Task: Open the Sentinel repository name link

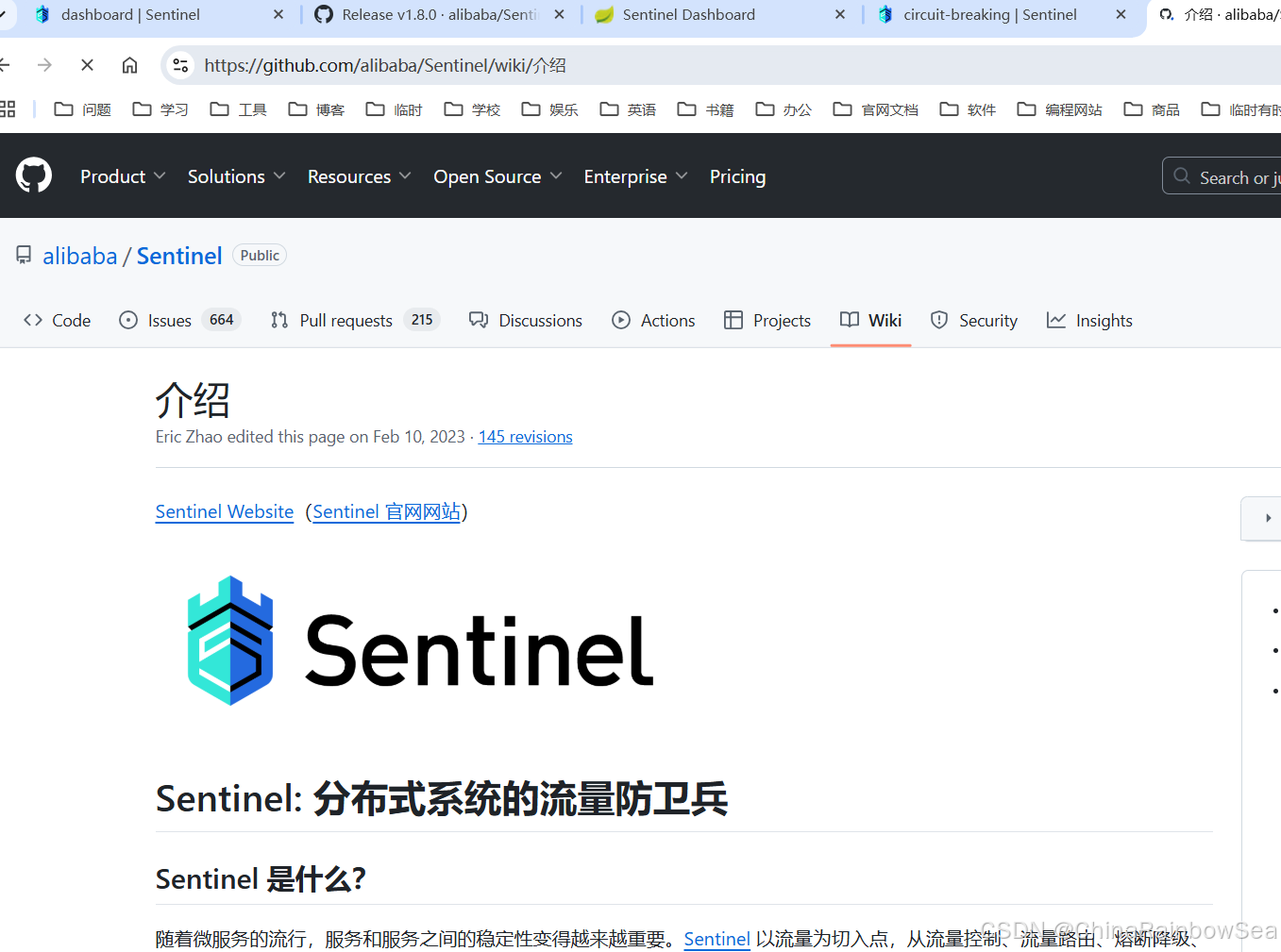Action: [179, 256]
